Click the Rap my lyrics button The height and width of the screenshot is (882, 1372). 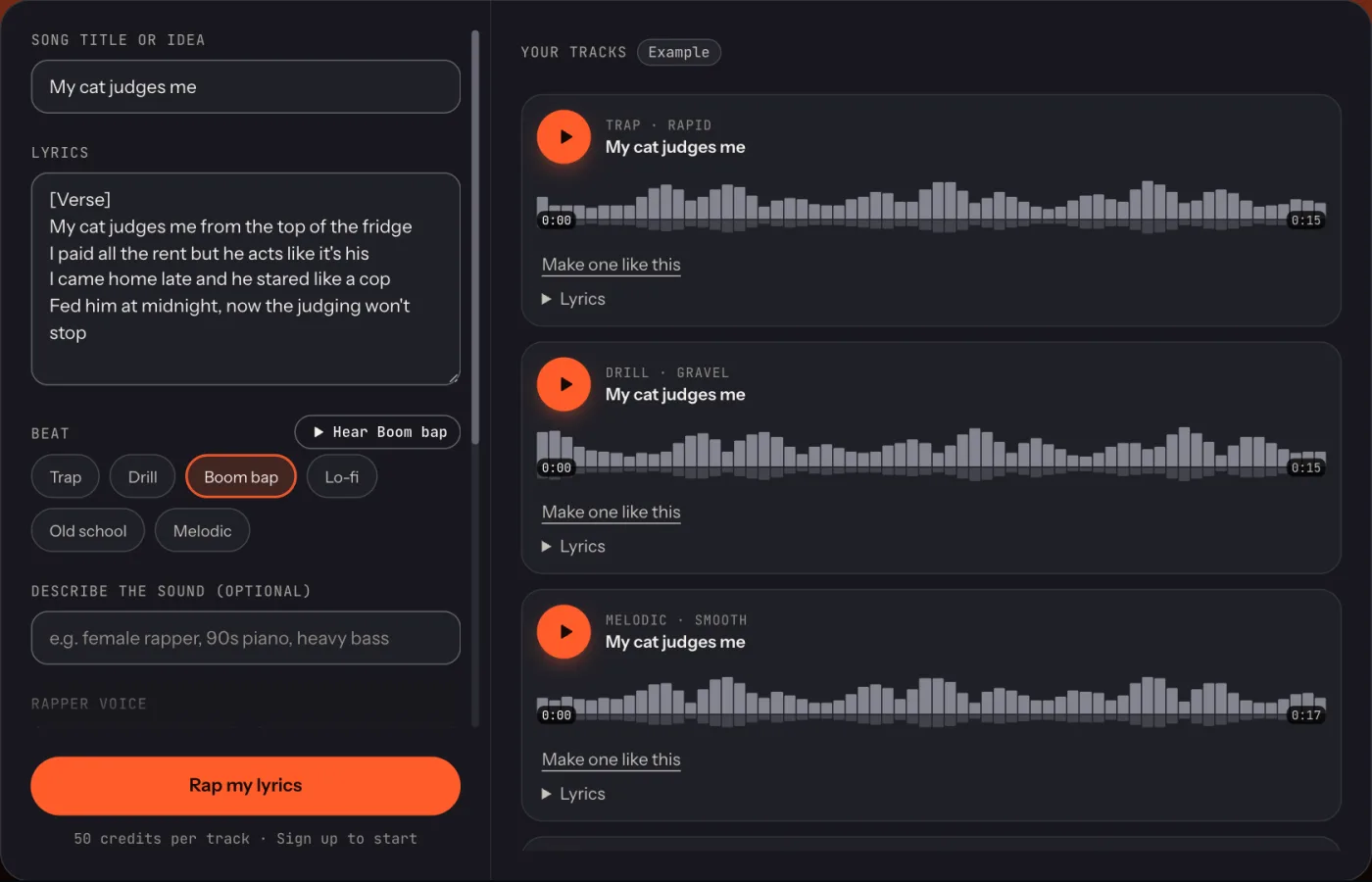point(246,786)
